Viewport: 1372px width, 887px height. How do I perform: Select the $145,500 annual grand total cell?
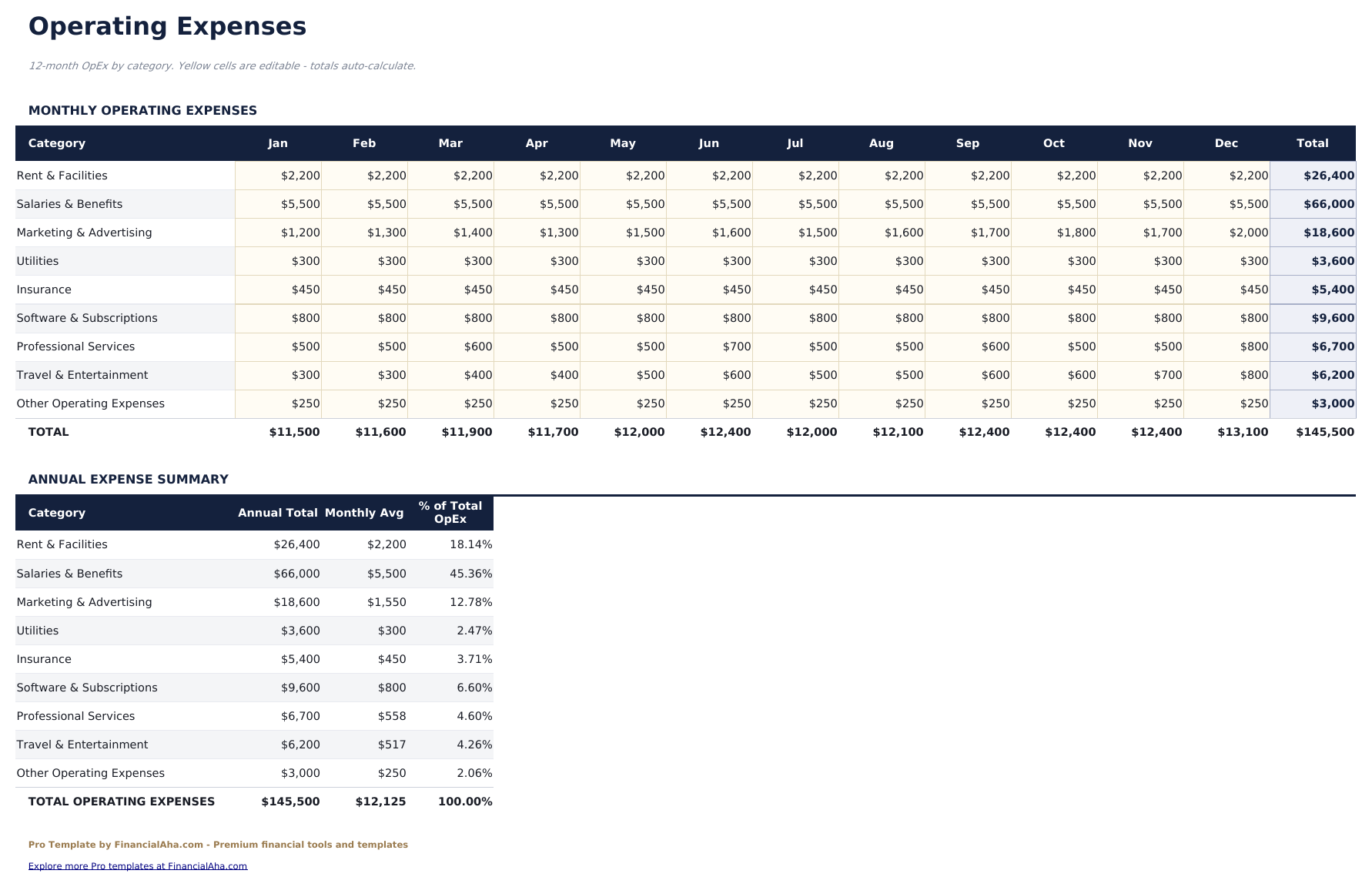291,801
